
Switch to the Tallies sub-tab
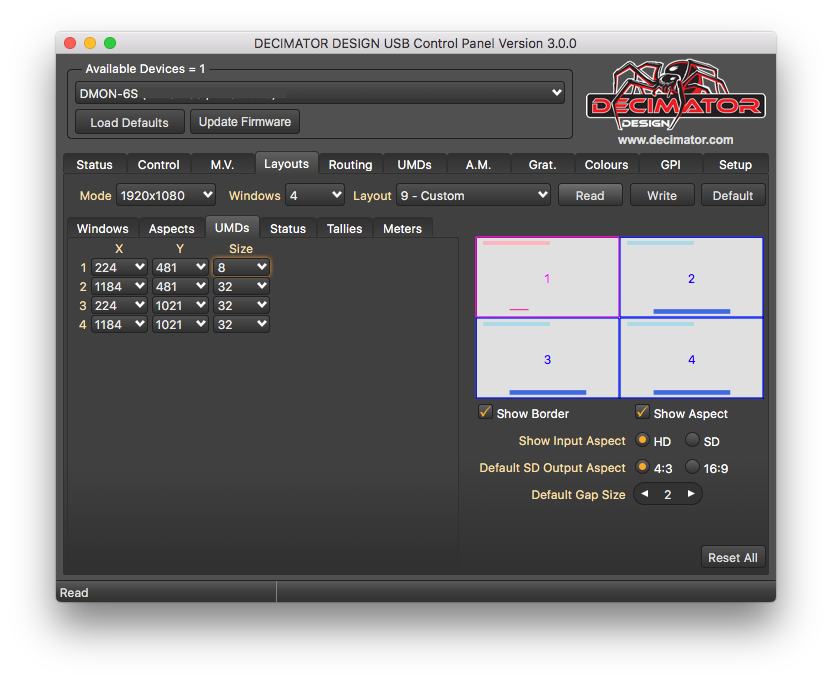(x=344, y=229)
